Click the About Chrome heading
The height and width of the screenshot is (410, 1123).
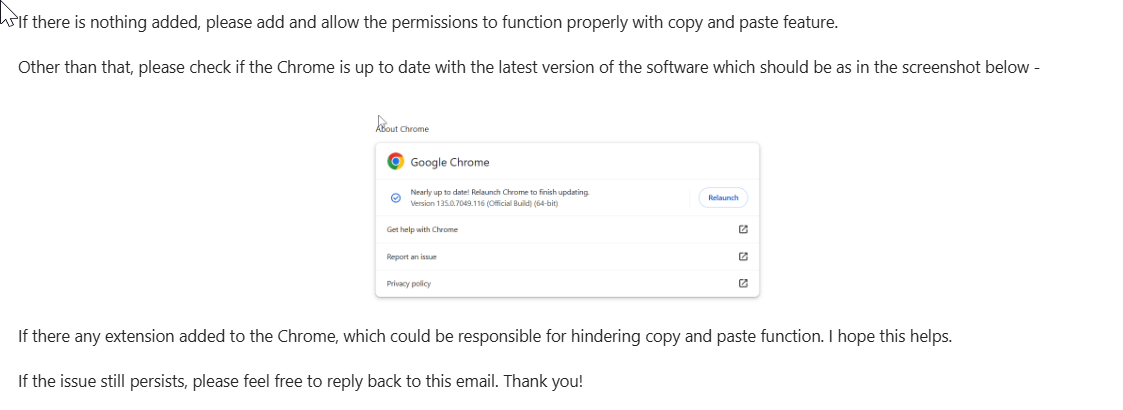[x=403, y=129]
